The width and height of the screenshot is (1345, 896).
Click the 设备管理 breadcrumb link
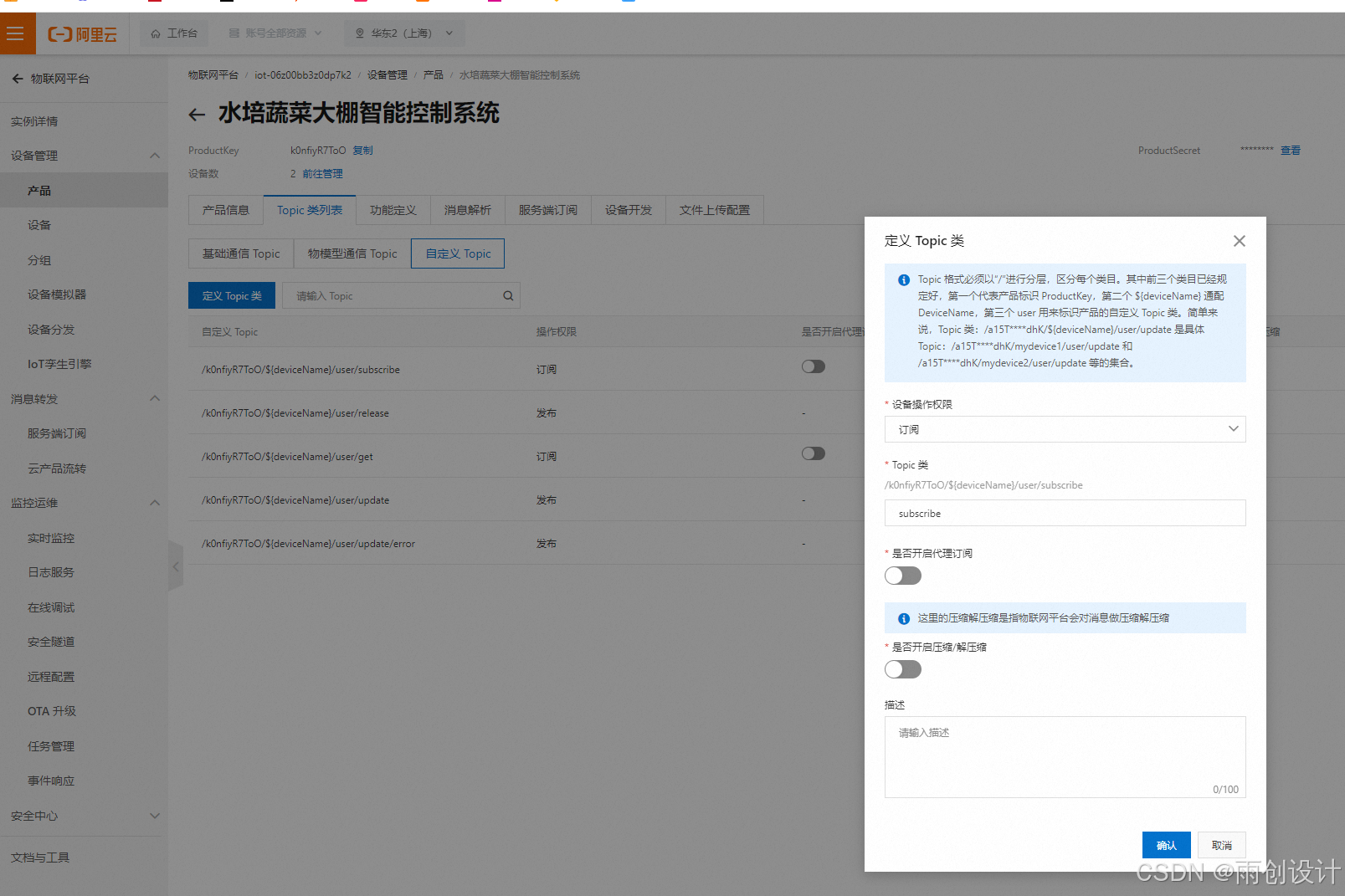(387, 75)
